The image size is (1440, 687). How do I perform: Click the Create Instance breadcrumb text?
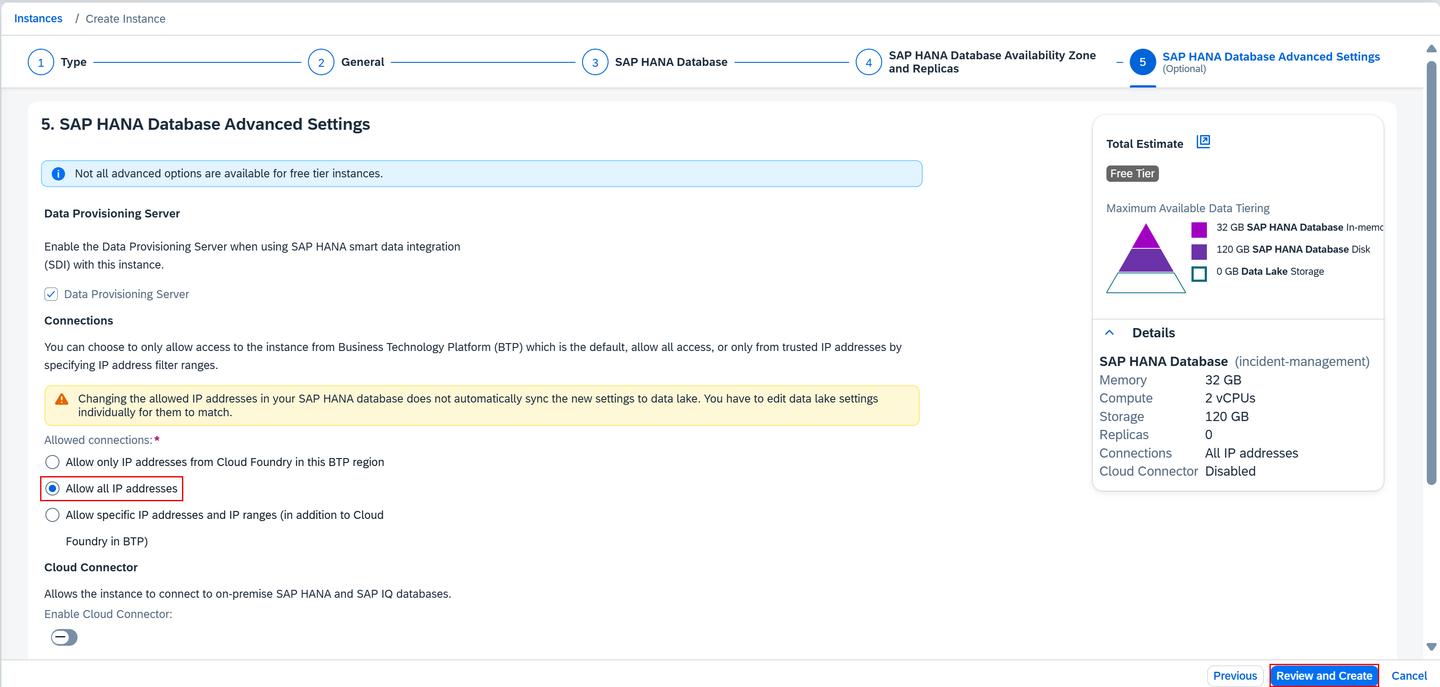(x=126, y=18)
